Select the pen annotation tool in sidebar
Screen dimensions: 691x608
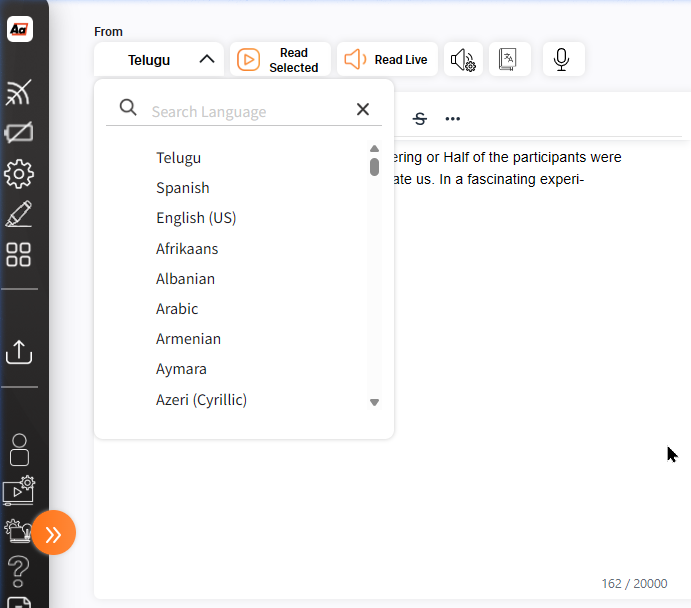[19, 214]
